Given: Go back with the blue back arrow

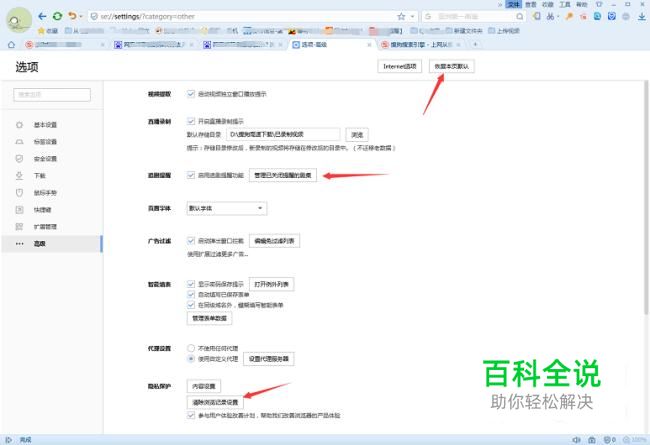Looking at the screenshot, I should pyautogui.click(x=42, y=16).
